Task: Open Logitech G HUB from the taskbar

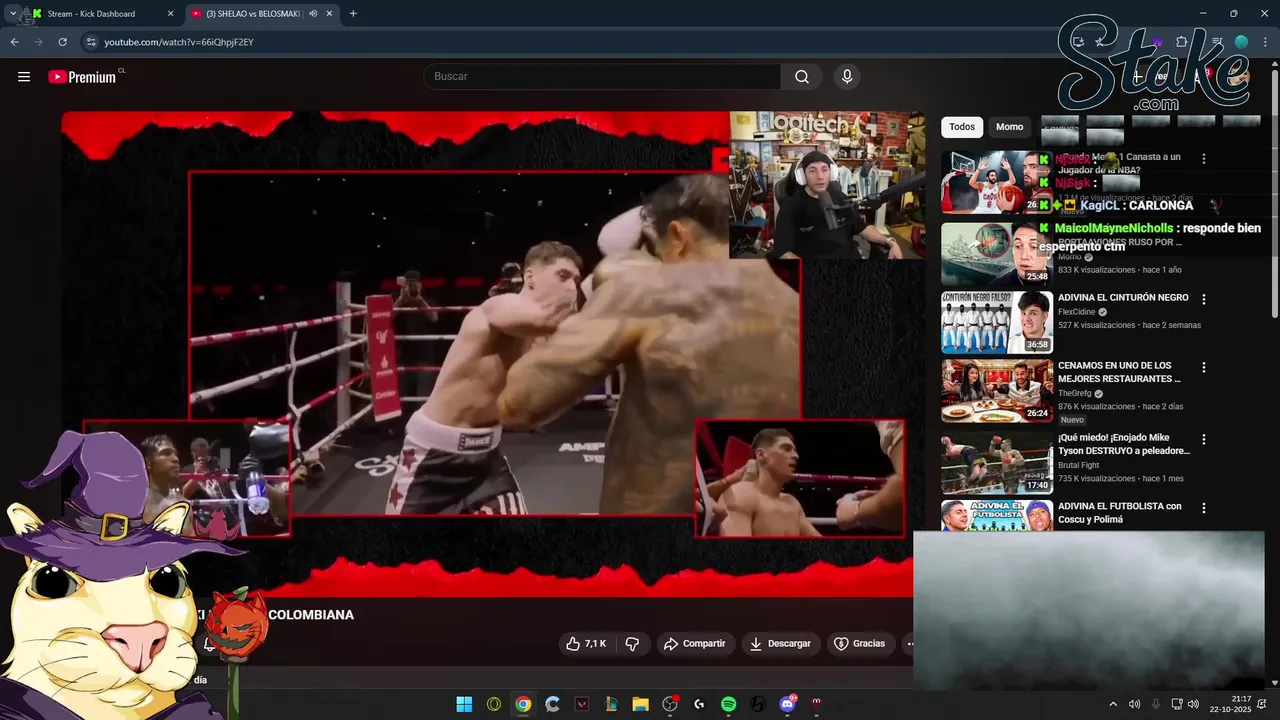Action: coord(699,704)
